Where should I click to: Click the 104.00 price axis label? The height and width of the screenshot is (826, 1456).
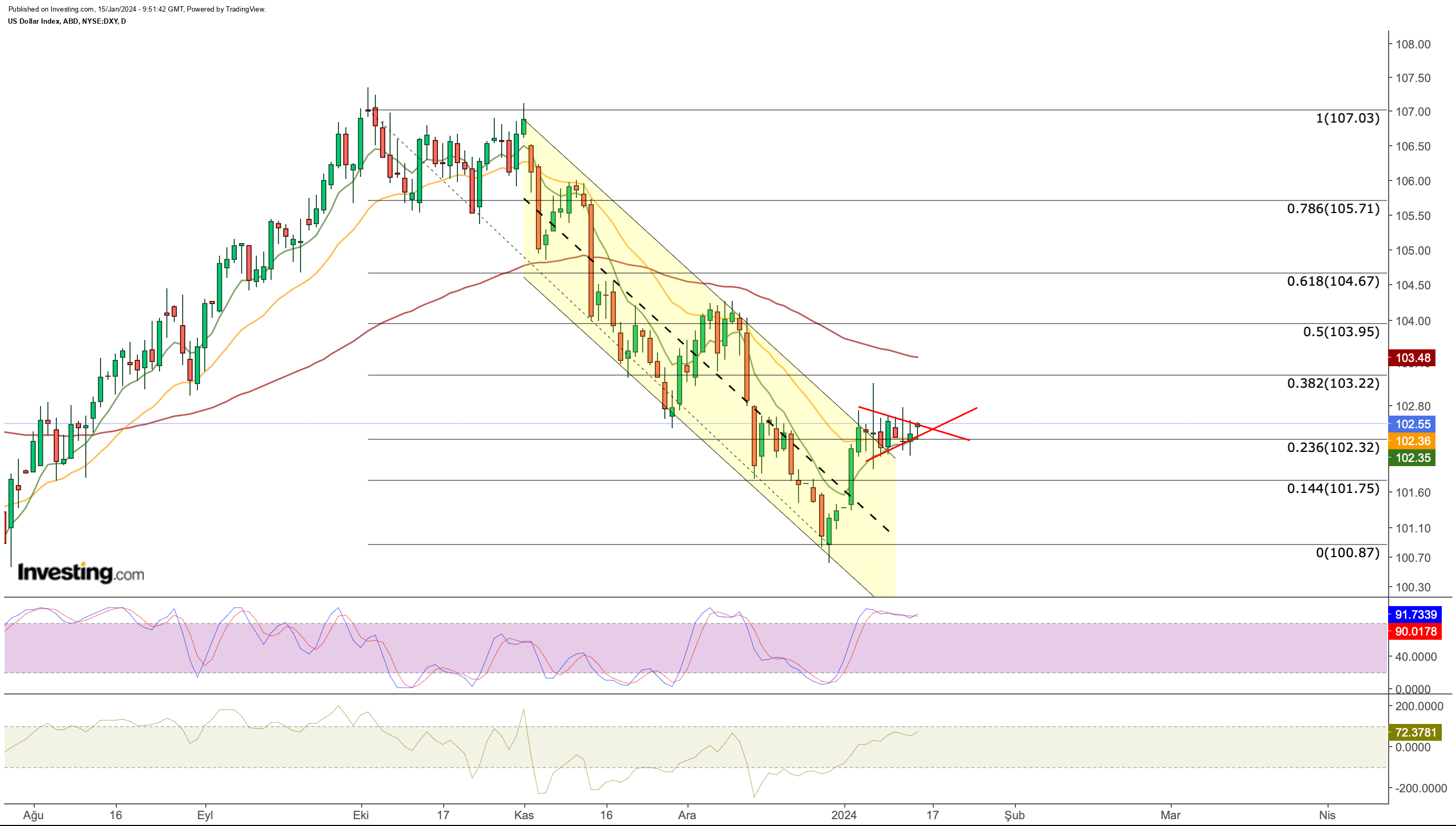(x=1413, y=321)
